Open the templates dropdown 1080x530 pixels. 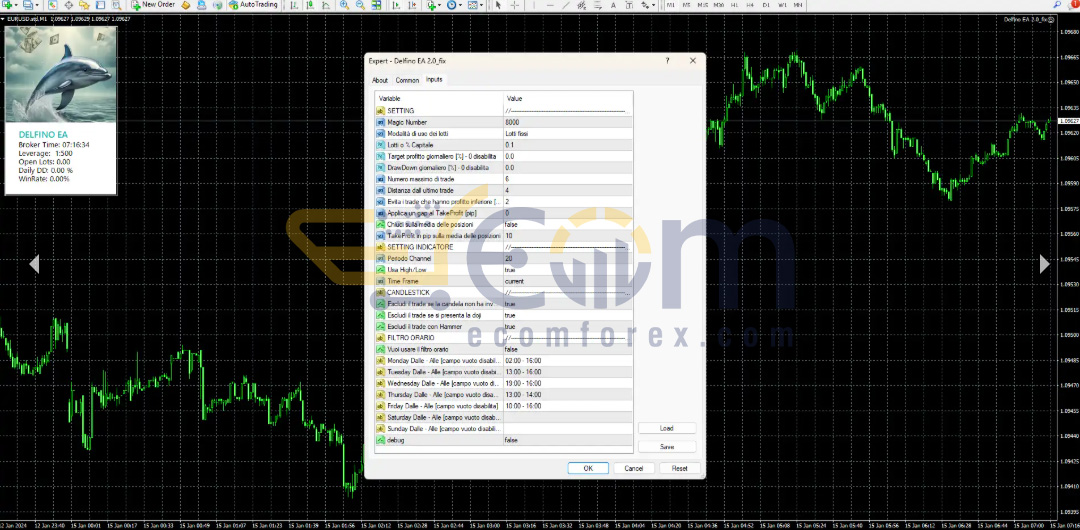pos(475,5)
